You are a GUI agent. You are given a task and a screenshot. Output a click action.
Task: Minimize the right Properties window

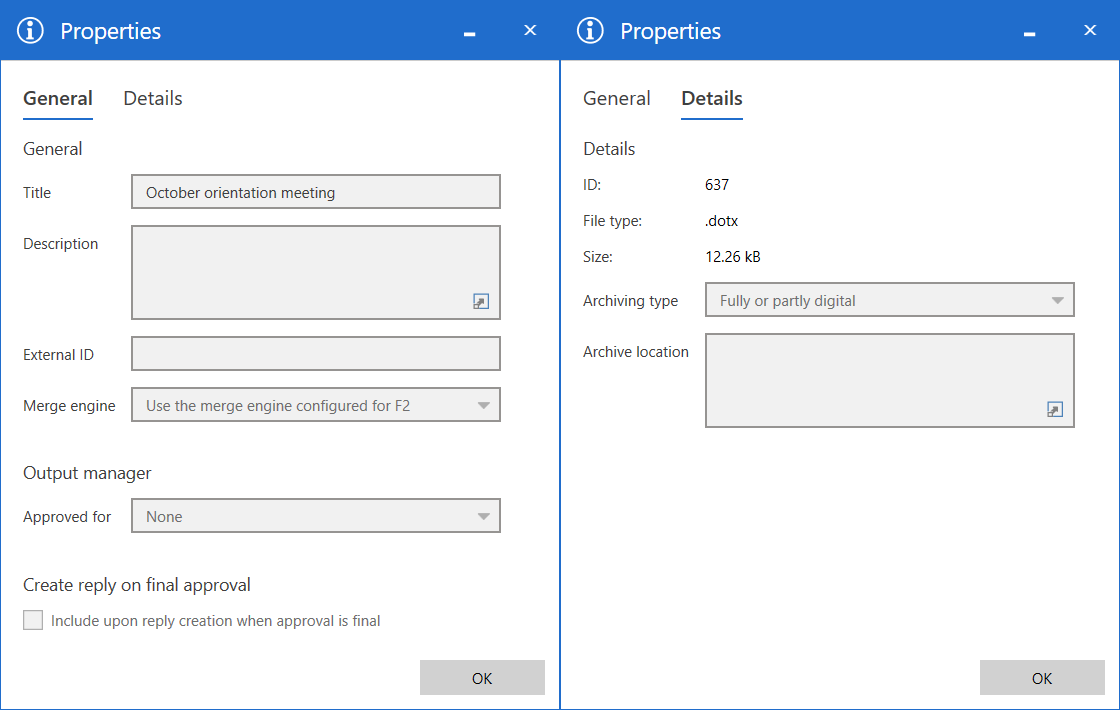click(1029, 34)
